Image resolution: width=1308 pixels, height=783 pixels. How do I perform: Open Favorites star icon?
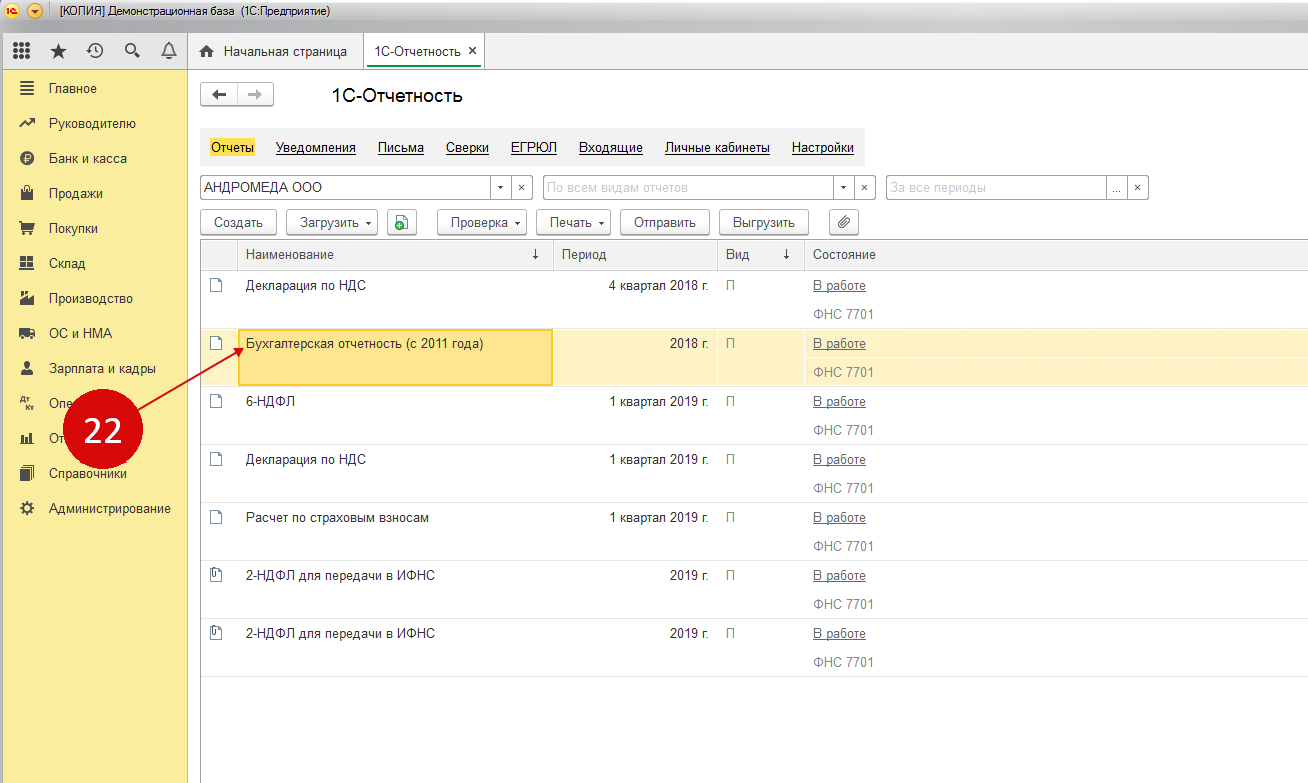pos(58,51)
